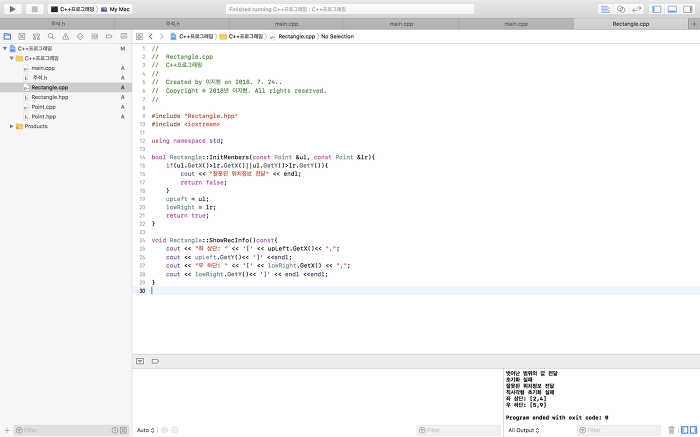
Task: Collapse the C++프로그래밍 project root
Action: (x=5, y=49)
